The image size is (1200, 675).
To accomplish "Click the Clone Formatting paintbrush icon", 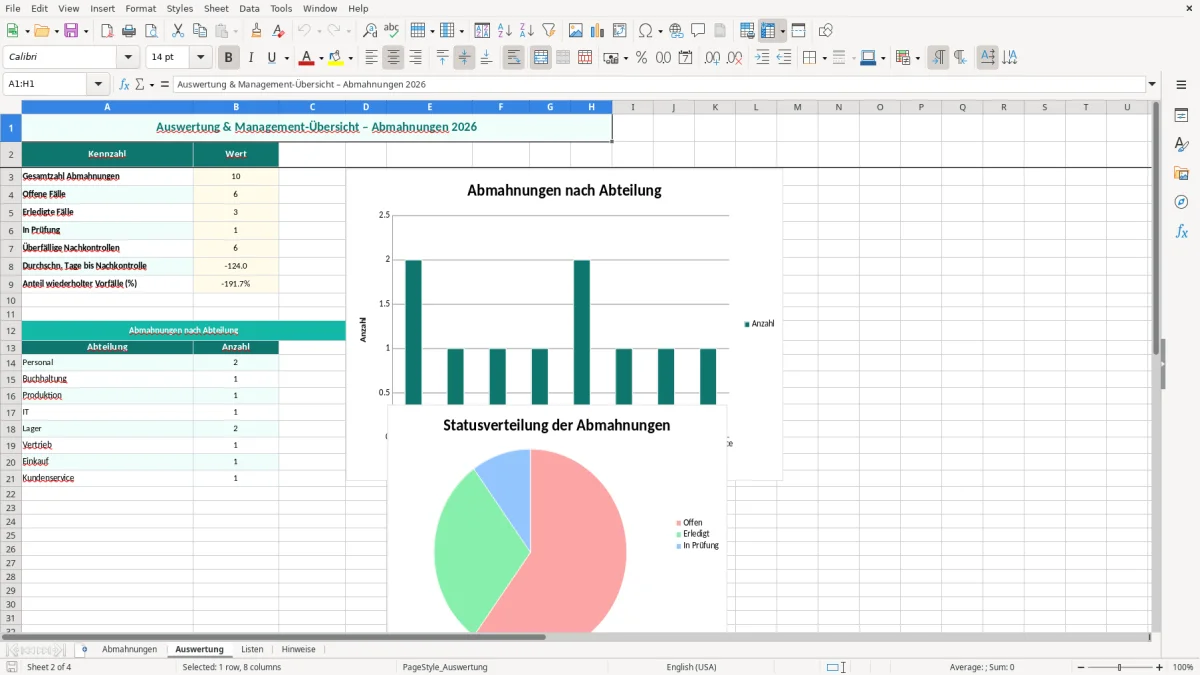I will pos(257,31).
